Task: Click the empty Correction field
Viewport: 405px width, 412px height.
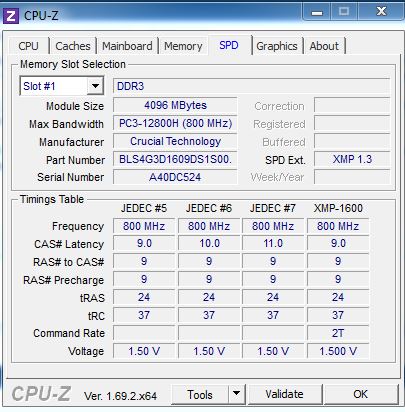Action: click(x=352, y=105)
